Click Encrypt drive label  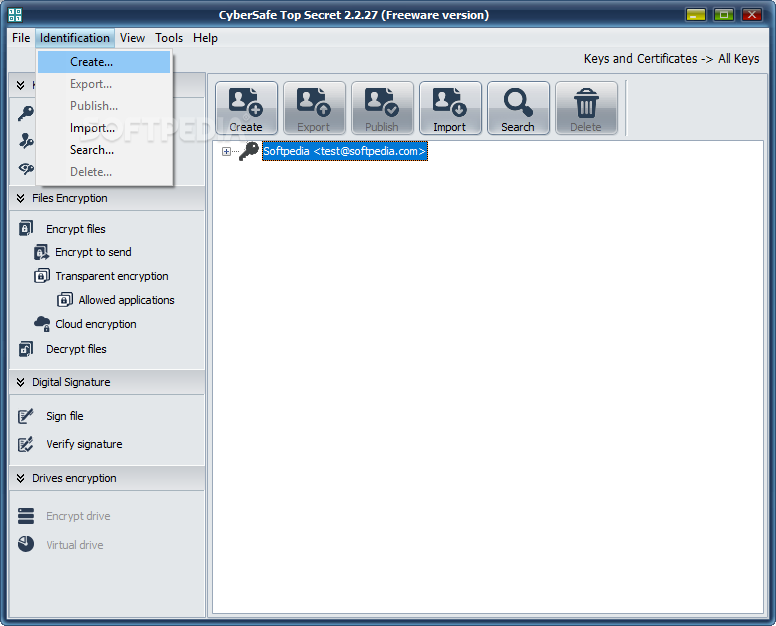pos(78,516)
